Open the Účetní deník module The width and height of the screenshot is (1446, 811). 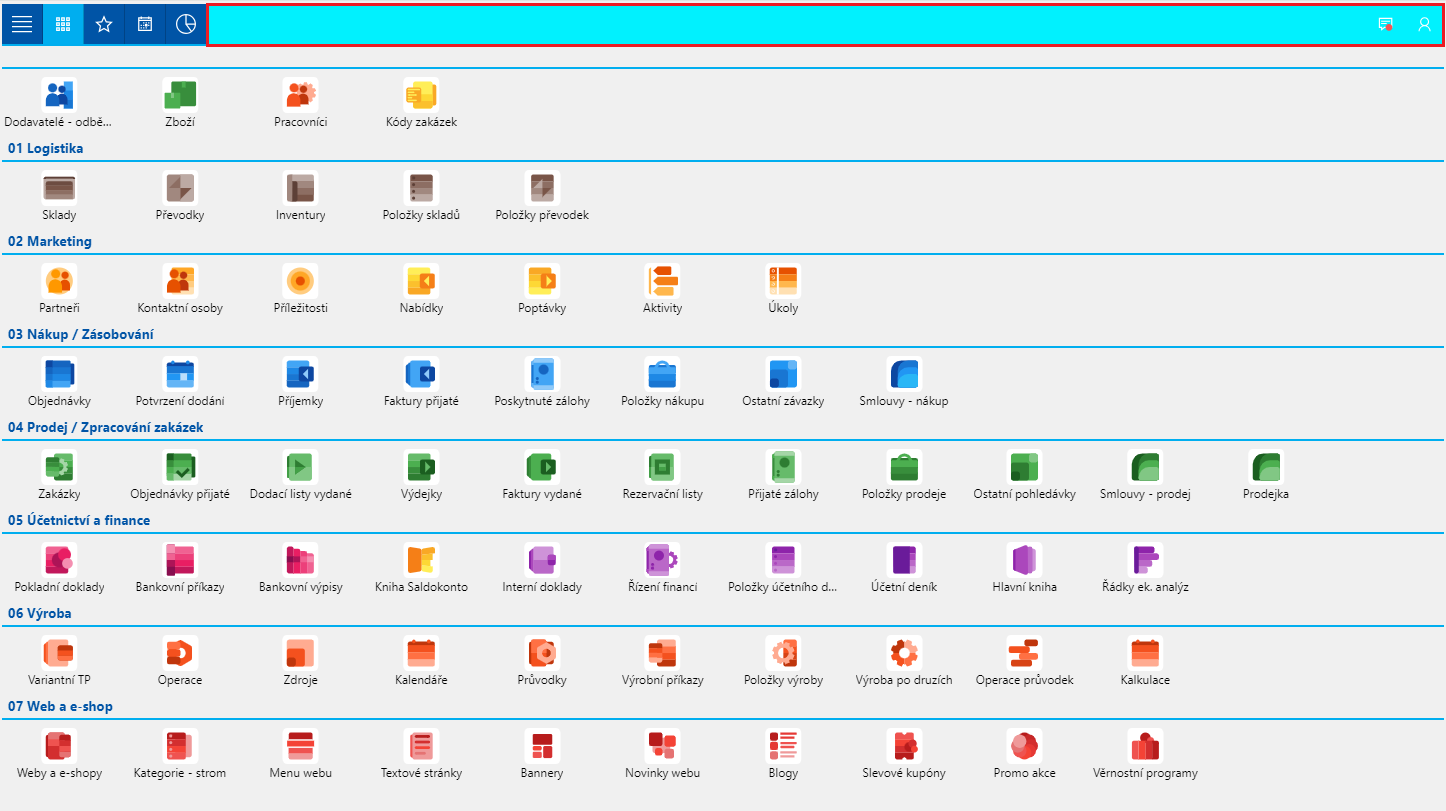point(904,560)
